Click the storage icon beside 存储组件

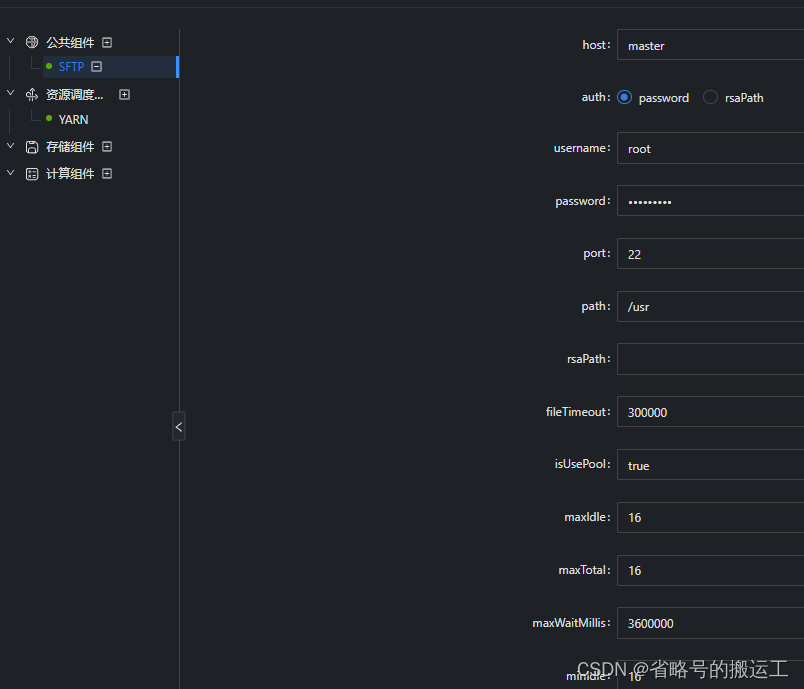(32, 147)
